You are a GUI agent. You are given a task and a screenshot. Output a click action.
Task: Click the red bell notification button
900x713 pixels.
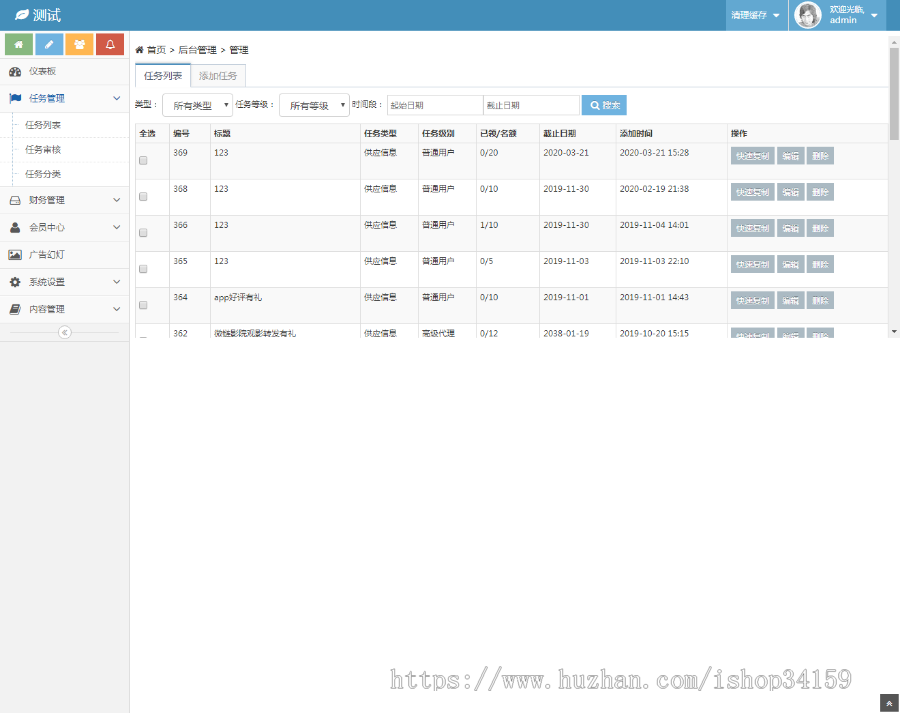click(x=110, y=45)
